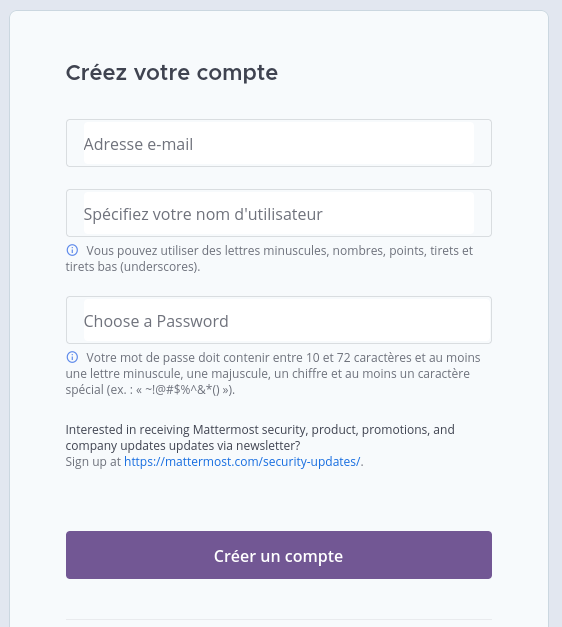Click the username hint about lettres minuscules
Screen dimensions: 562x627
point(269,258)
